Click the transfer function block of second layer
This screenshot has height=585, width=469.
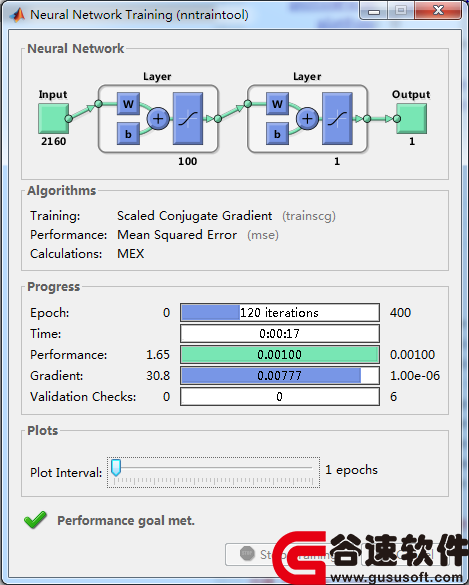(337, 119)
